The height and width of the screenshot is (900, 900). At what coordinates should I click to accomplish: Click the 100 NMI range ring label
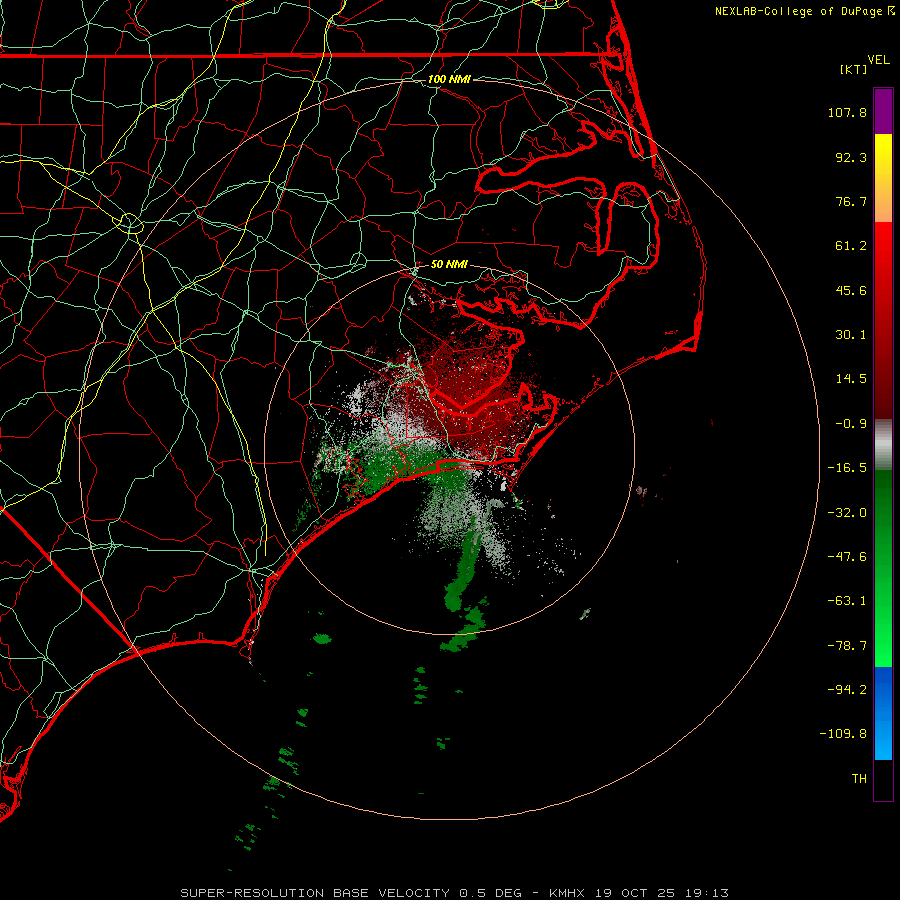[x=449, y=79]
